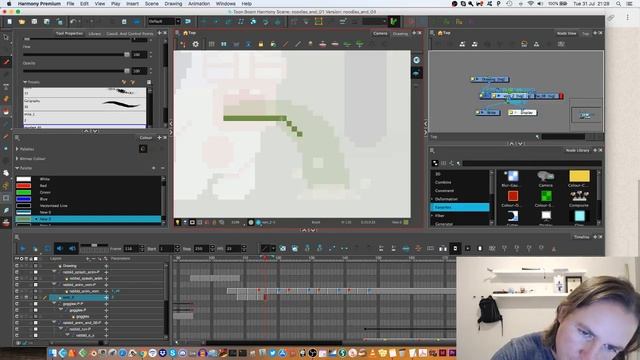Select the Camera view tab
Viewport: 640px width, 360px height.
[380, 33]
